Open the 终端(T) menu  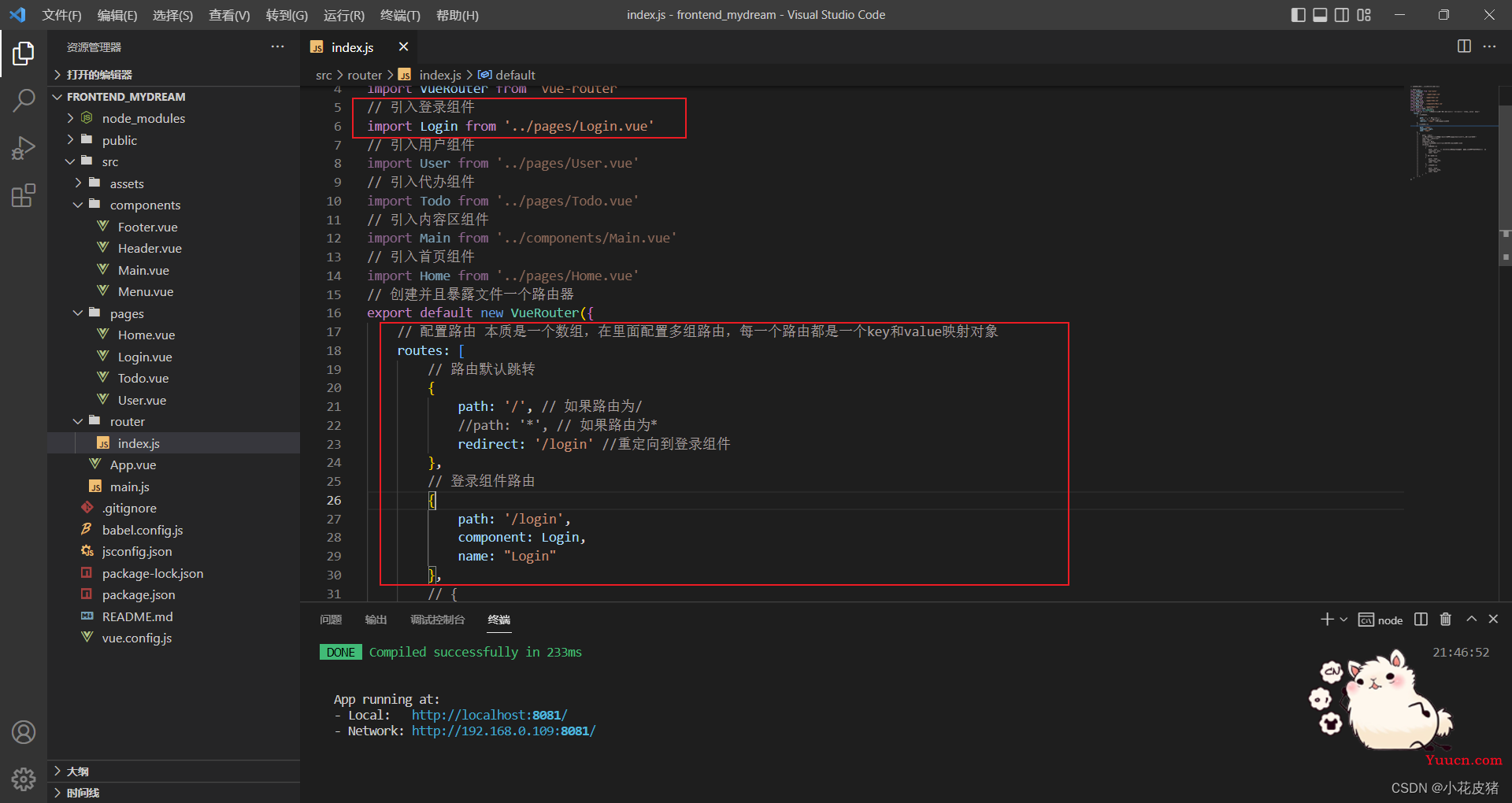pos(400,15)
